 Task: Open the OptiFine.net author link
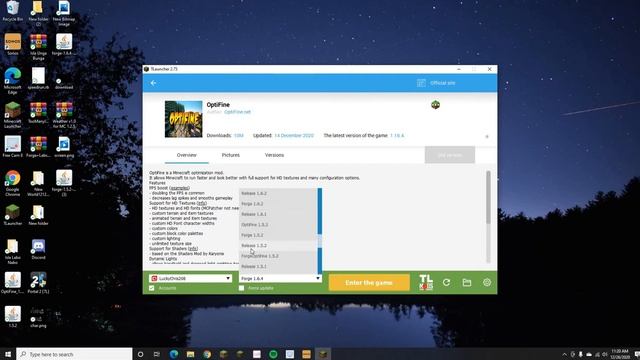tap(237, 112)
